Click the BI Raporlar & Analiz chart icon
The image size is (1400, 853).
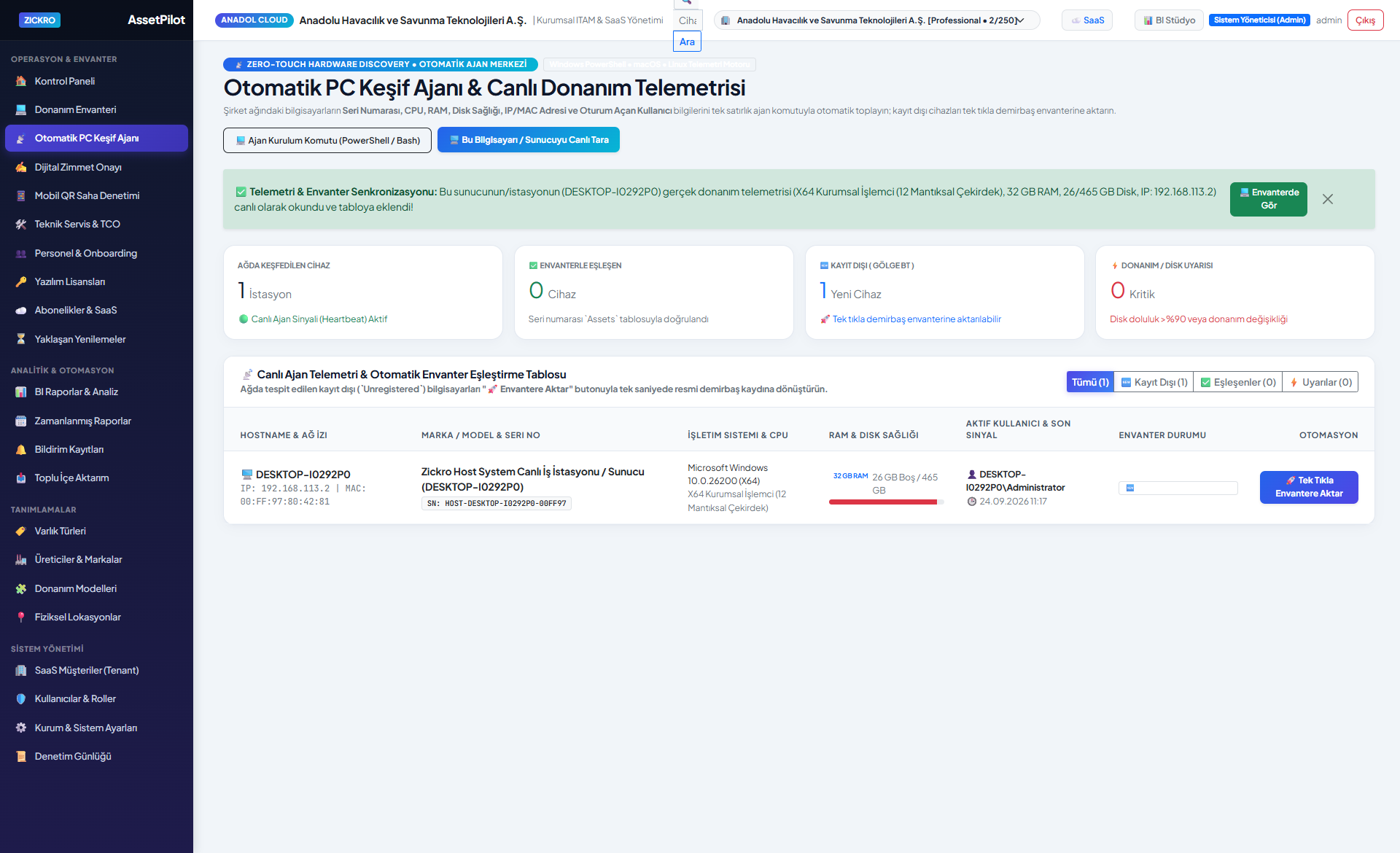[21, 392]
